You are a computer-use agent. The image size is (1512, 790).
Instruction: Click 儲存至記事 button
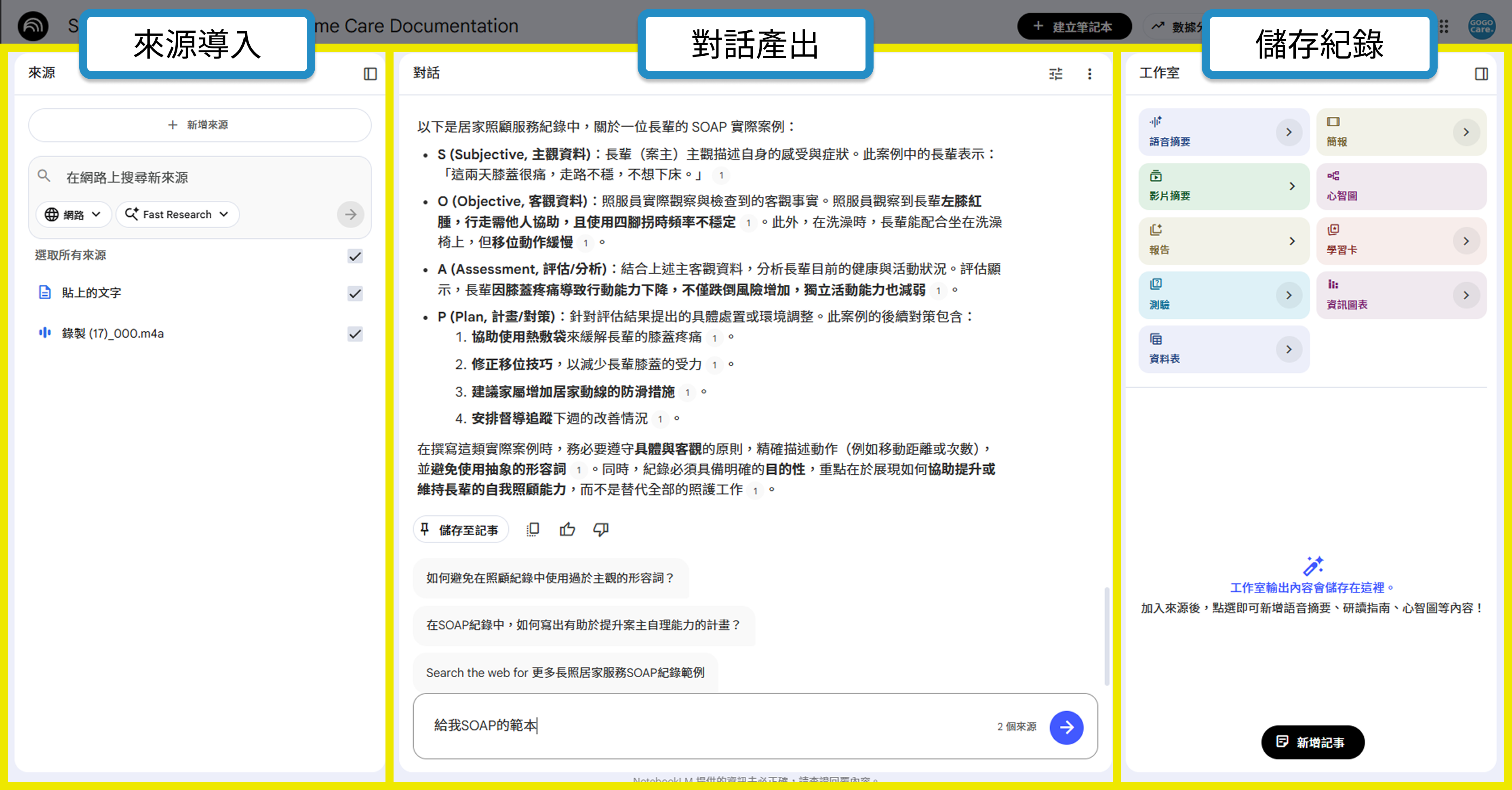point(460,529)
